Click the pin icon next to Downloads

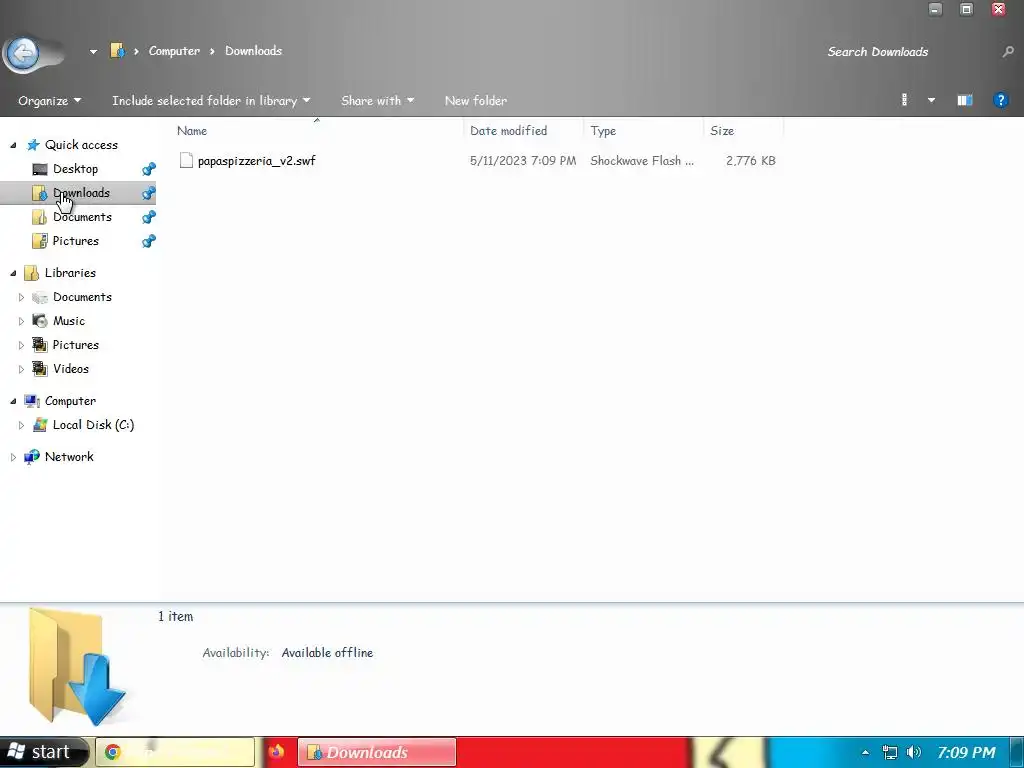(149, 193)
